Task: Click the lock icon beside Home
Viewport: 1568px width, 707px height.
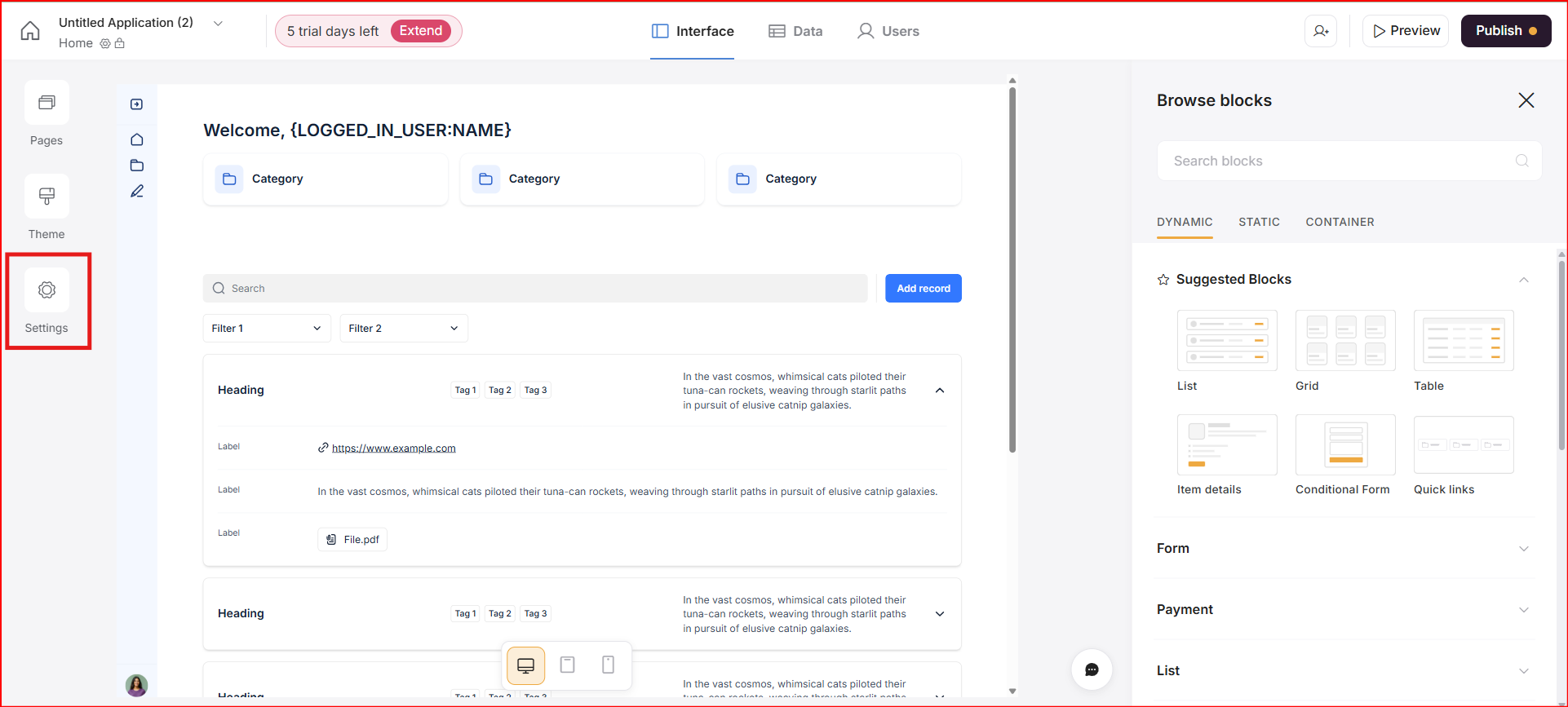Action: click(x=120, y=43)
